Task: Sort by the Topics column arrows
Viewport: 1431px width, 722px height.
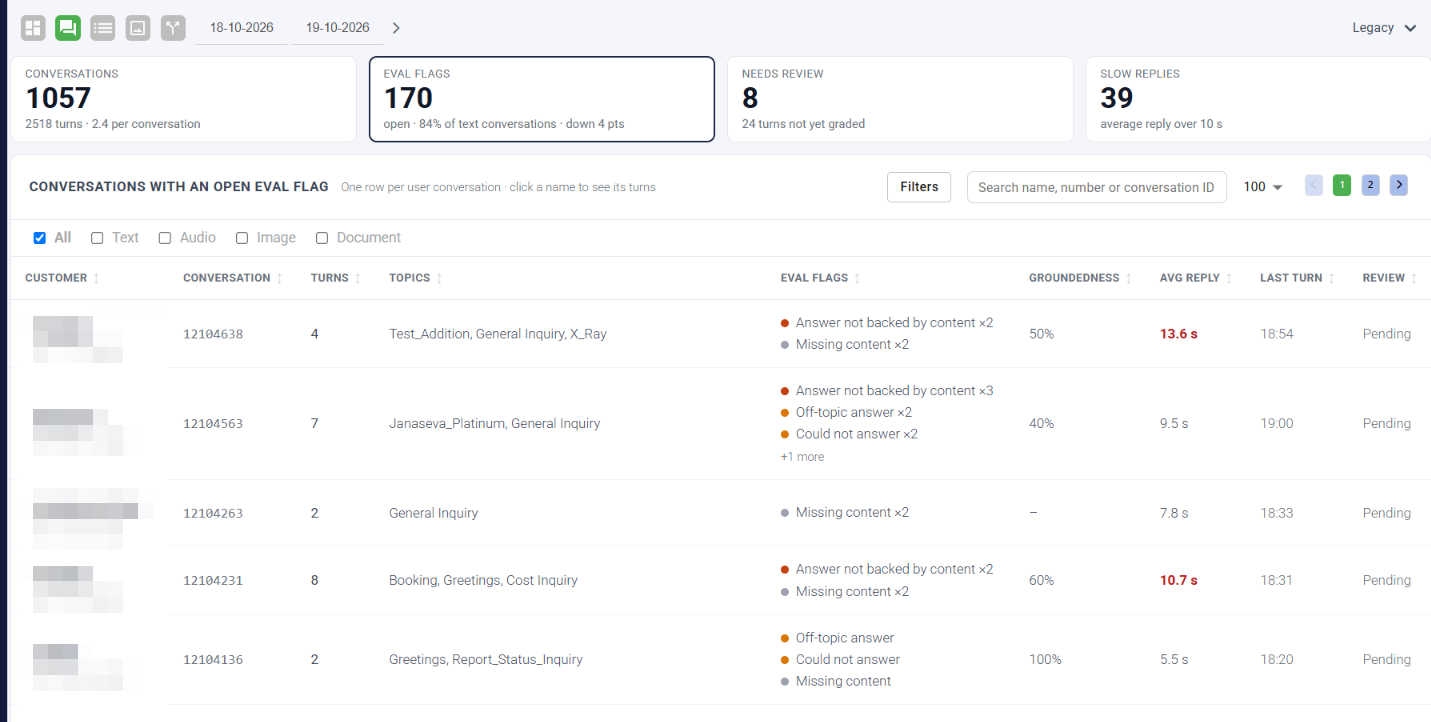Action: 440,278
